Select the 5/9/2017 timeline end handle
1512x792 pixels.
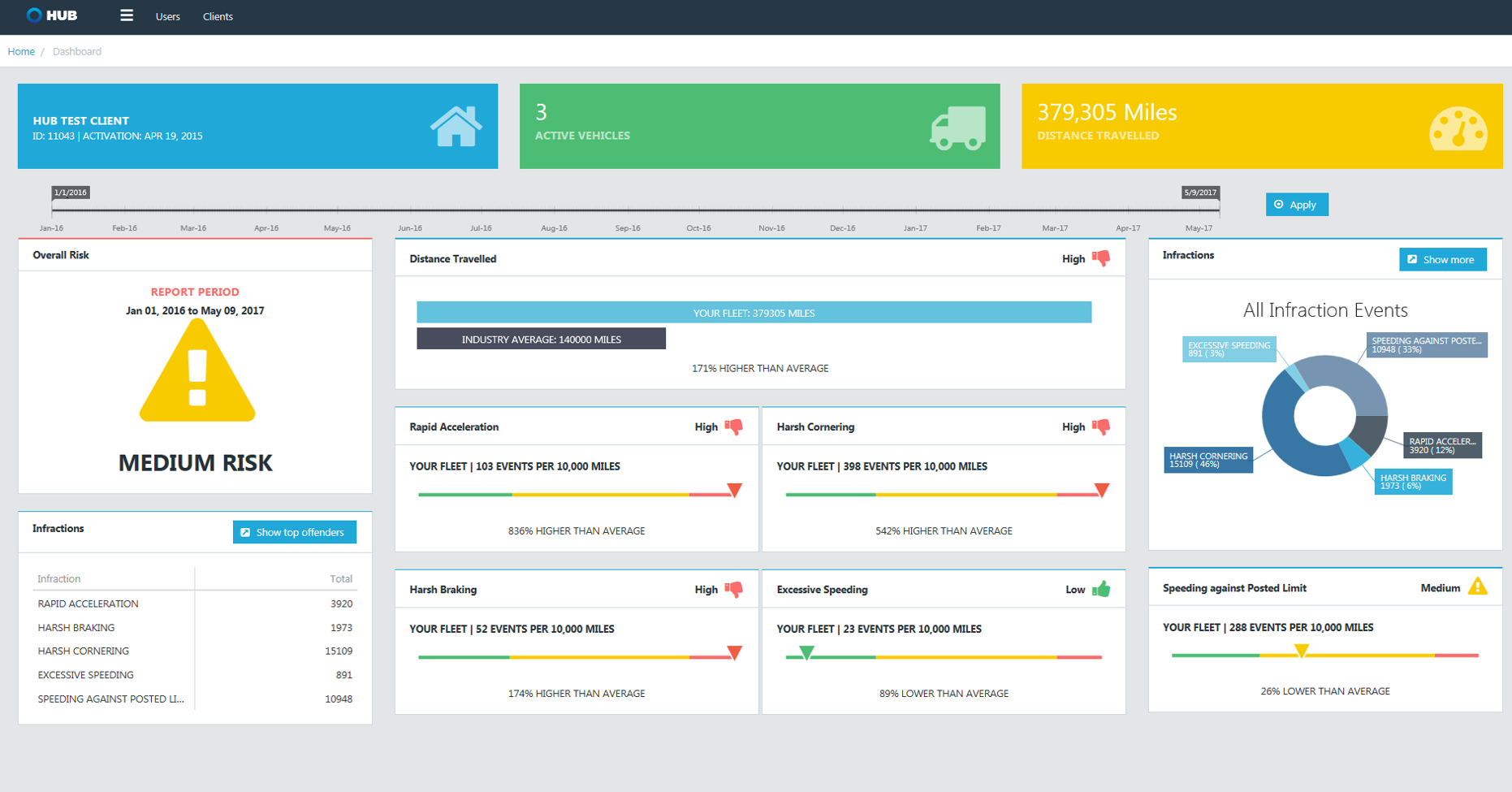point(1200,193)
